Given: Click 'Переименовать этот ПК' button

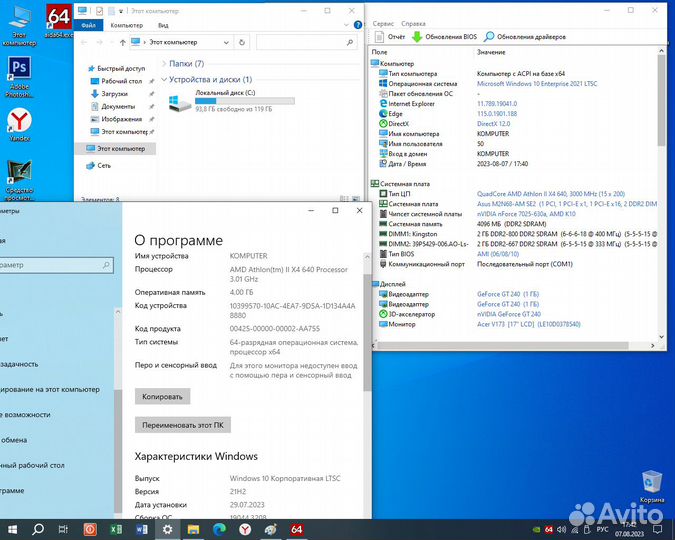Looking at the screenshot, I should click(183, 425).
